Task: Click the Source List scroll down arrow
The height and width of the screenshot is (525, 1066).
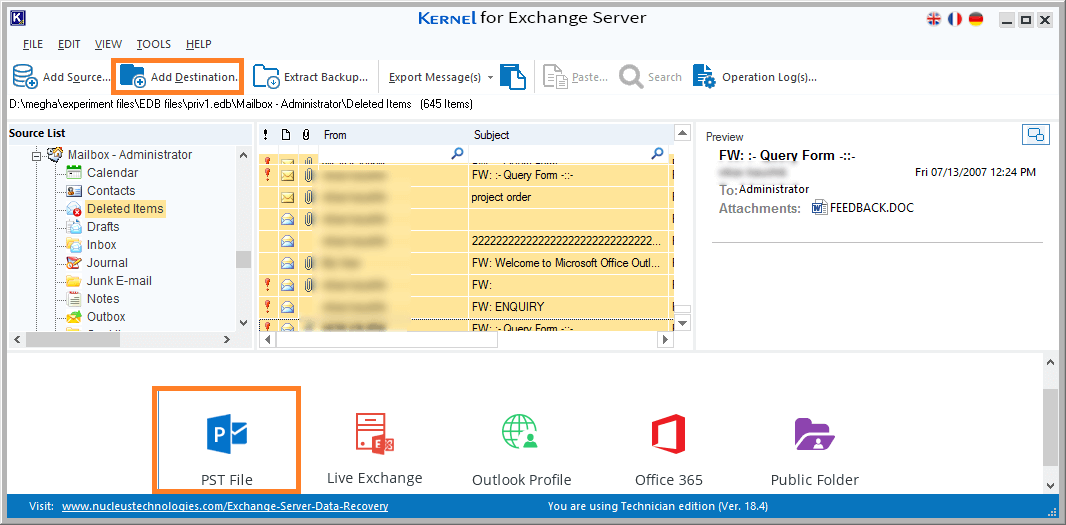Action: [x=244, y=322]
